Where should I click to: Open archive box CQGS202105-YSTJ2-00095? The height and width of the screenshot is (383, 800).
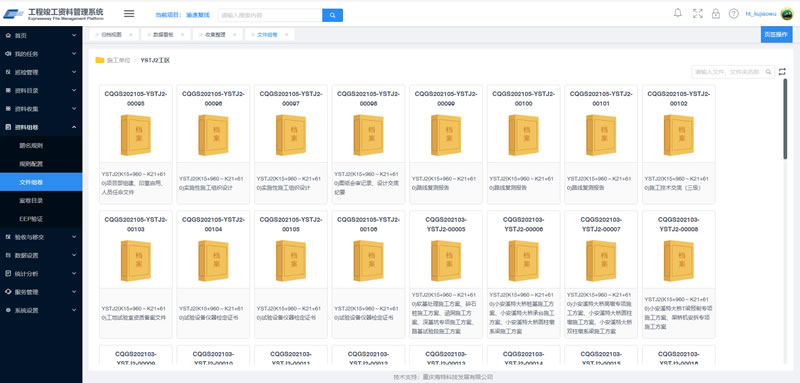click(136, 135)
